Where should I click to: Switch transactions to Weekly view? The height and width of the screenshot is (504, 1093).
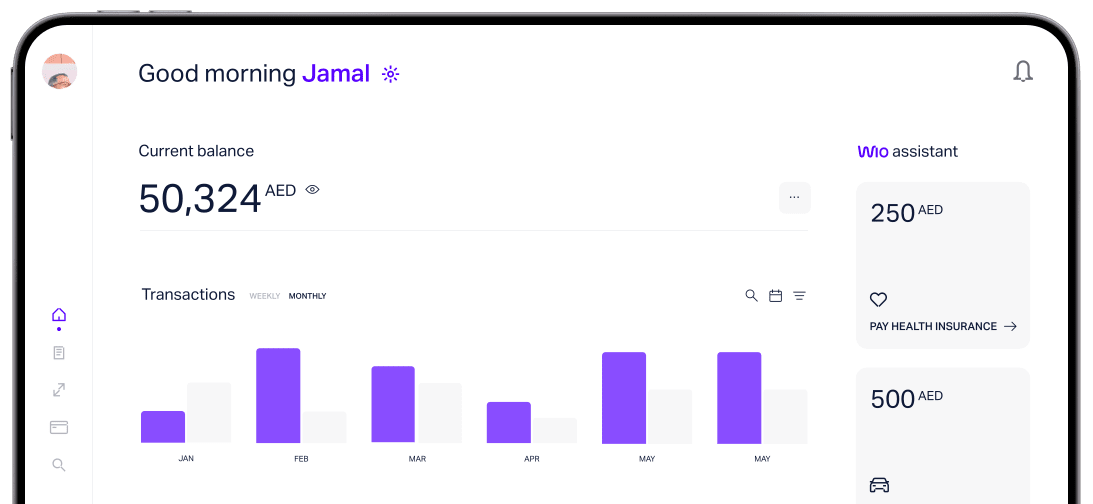coord(265,296)
